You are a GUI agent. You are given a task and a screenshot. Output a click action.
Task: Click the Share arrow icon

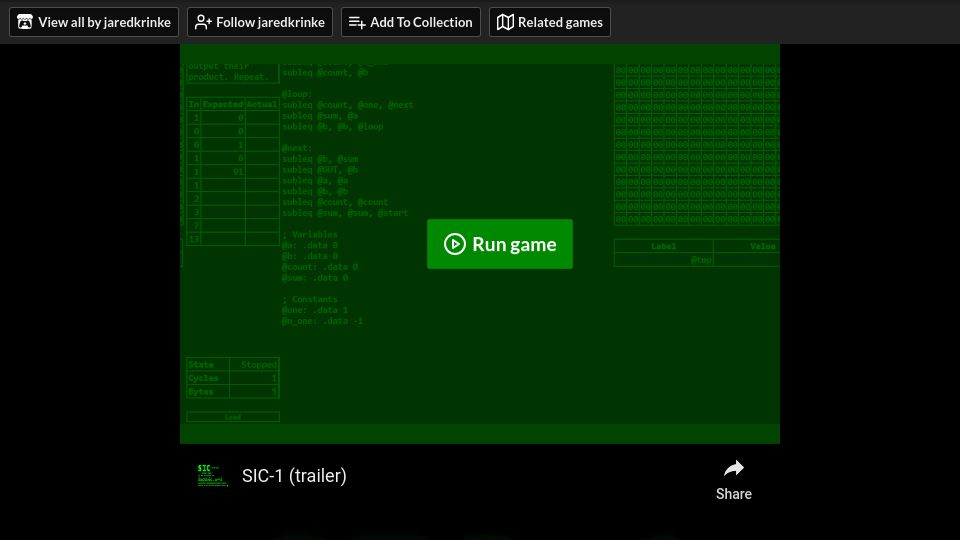733,469
